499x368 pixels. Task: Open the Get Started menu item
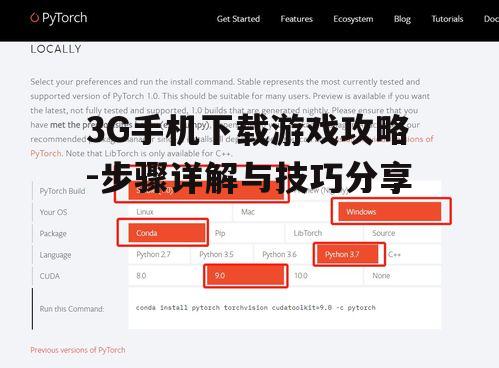[x=238, y=19]
